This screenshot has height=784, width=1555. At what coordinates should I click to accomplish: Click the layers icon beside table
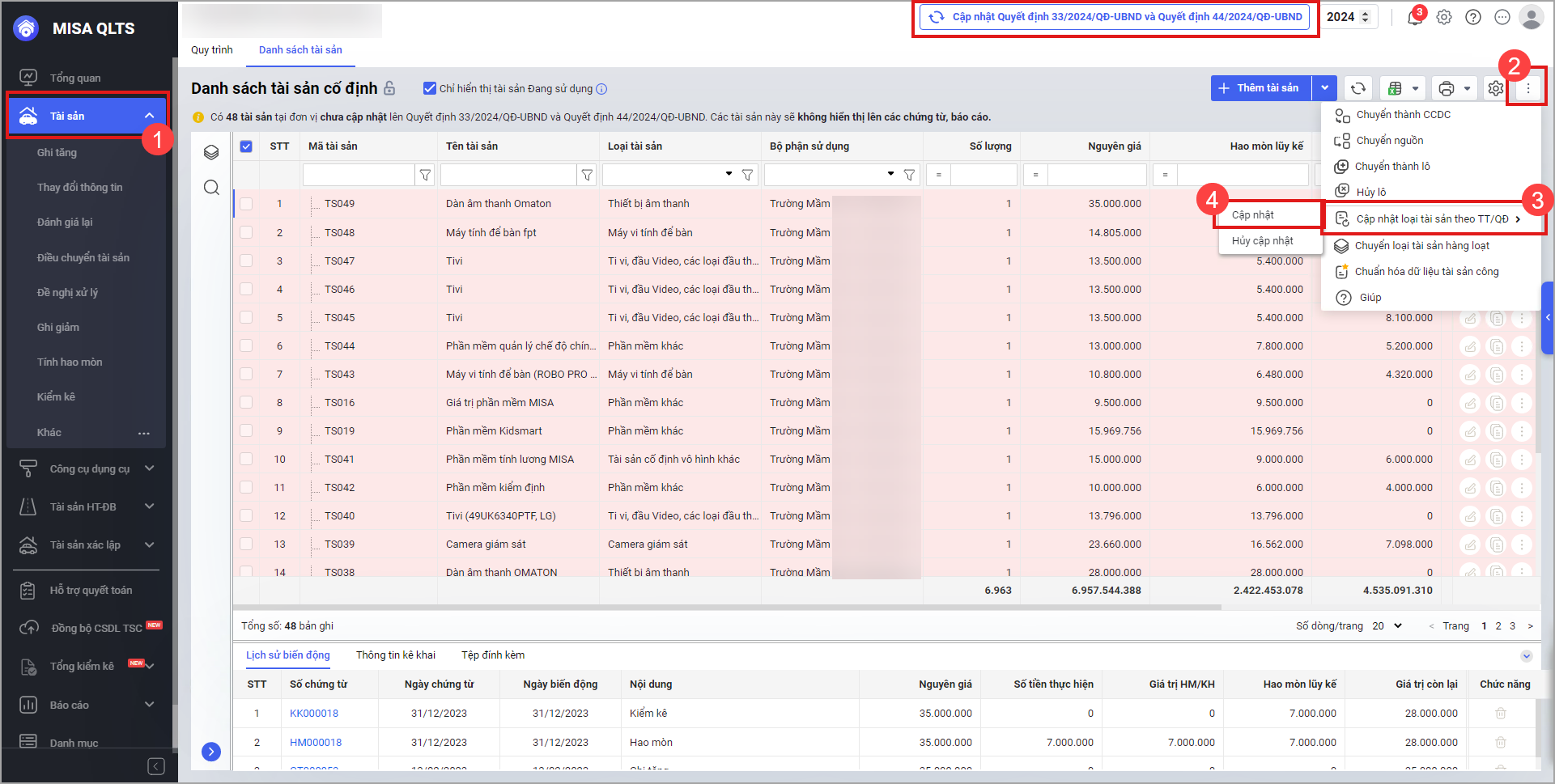(x=211, y=152)
